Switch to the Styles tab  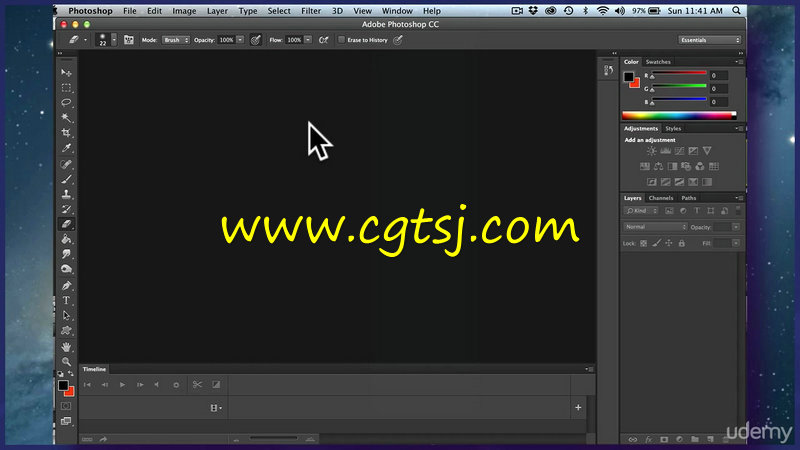click(x=673, y=129)
